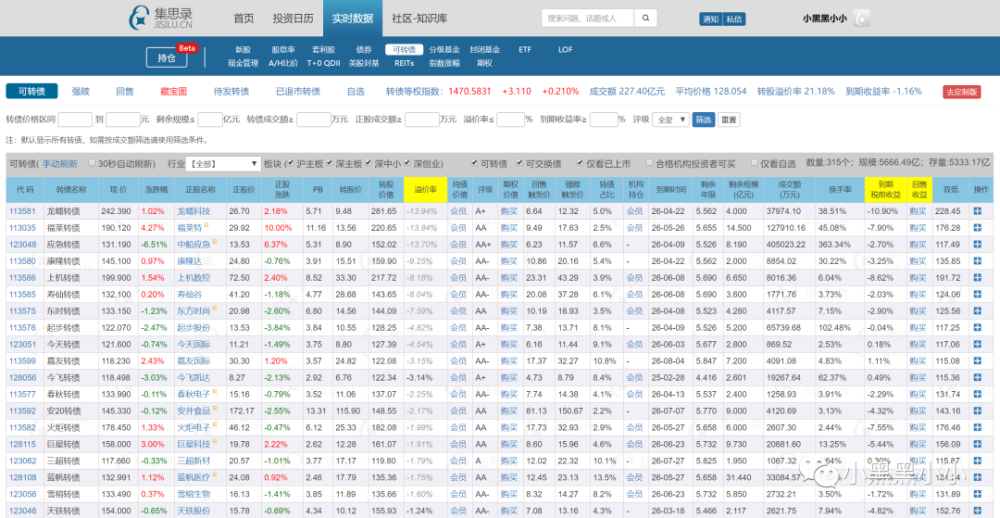1000x518 pixels.
Task: Open ETF in blue sub-navigation
Action: tap(525, 49)
